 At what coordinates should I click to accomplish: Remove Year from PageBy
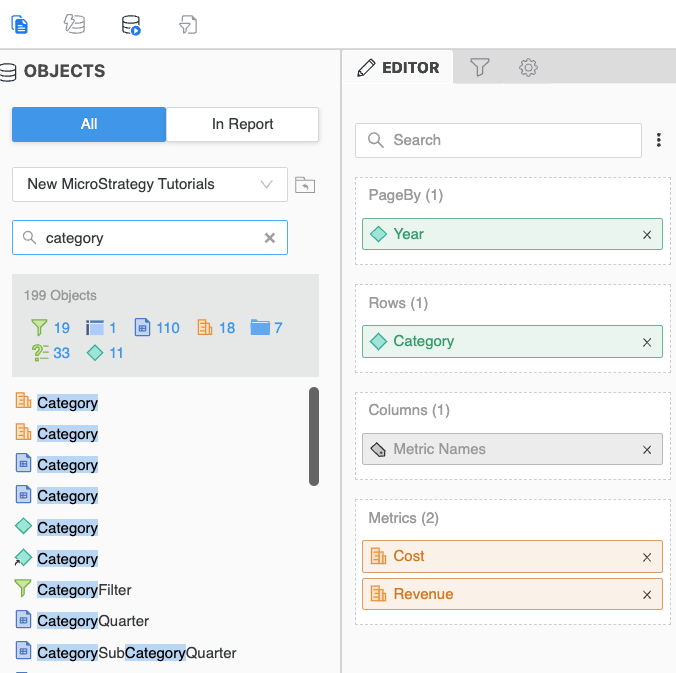point(647,235)
